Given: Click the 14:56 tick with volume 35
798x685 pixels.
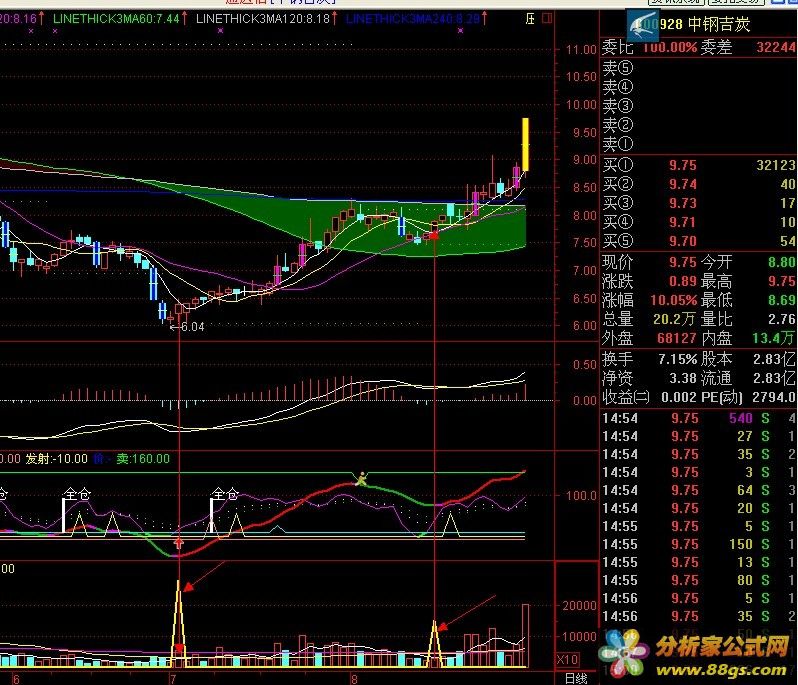Looking at the screenshot, I should 699,616.
